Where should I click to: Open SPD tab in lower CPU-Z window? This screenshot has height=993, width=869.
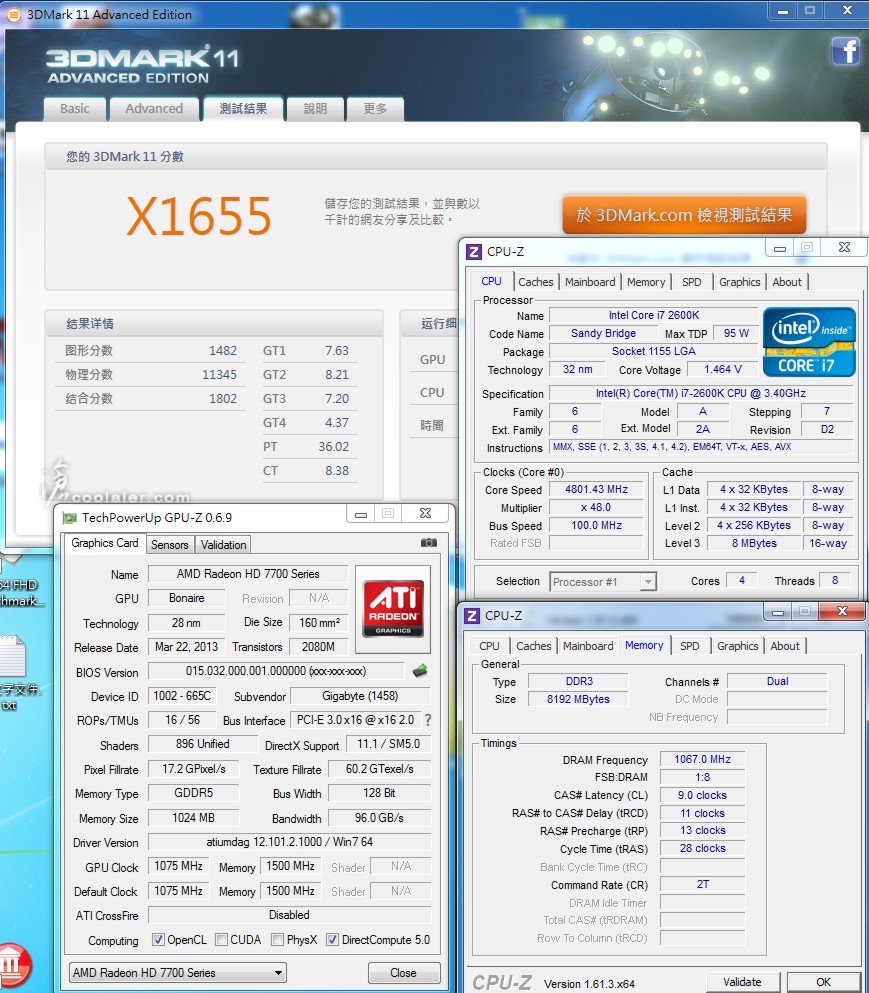click(x=690, y=646)
